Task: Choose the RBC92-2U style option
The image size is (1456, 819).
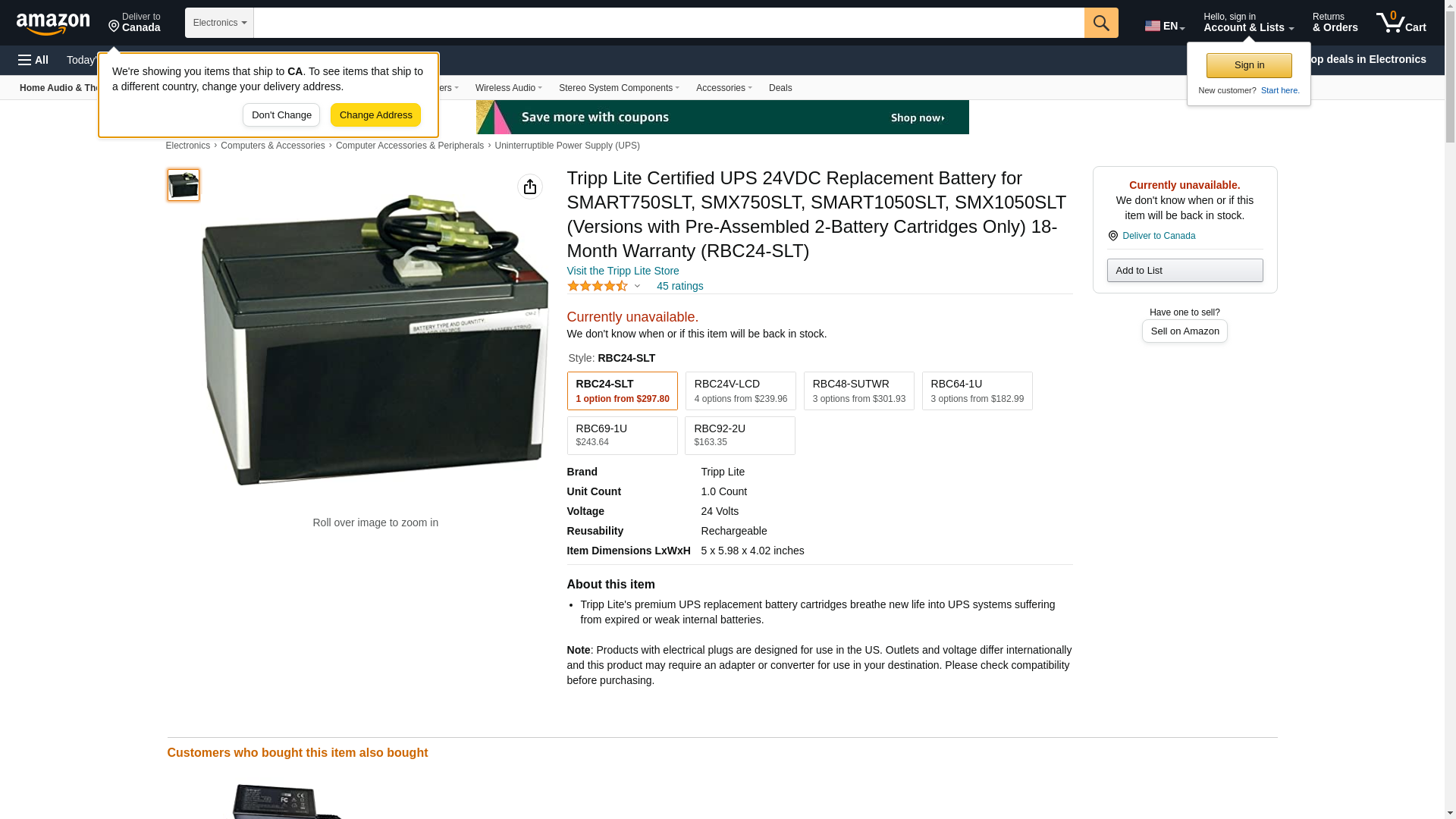Action: (x=739, y=435)
